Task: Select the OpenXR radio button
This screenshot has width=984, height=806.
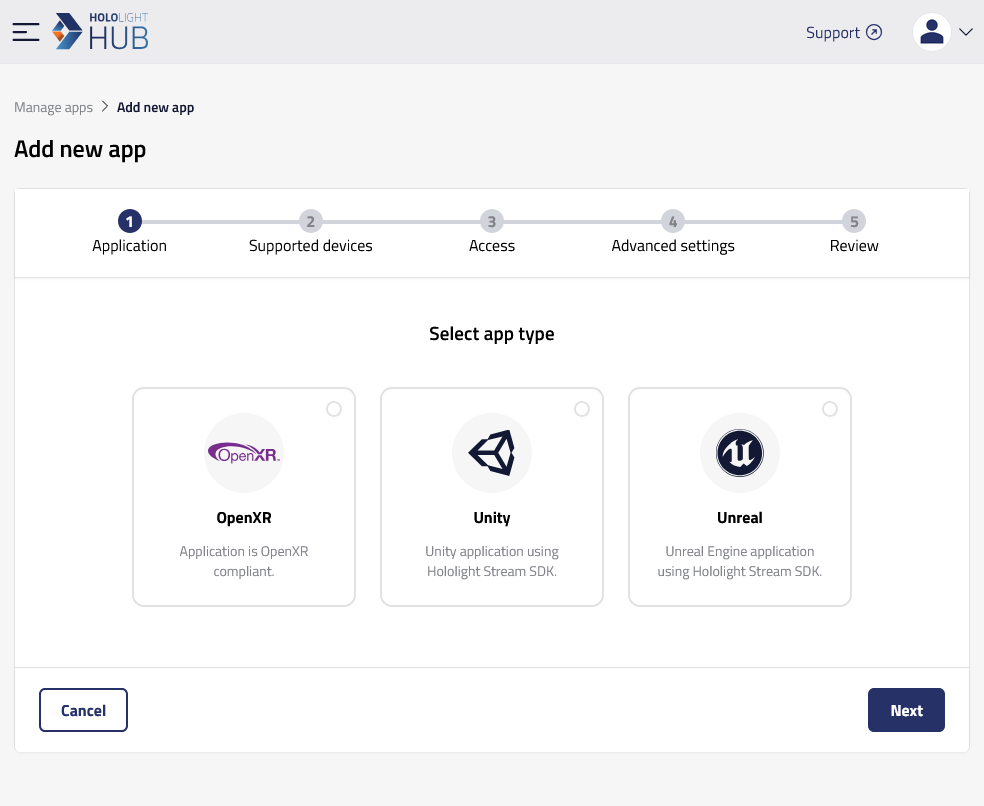Action: click(x=334, y=409)
